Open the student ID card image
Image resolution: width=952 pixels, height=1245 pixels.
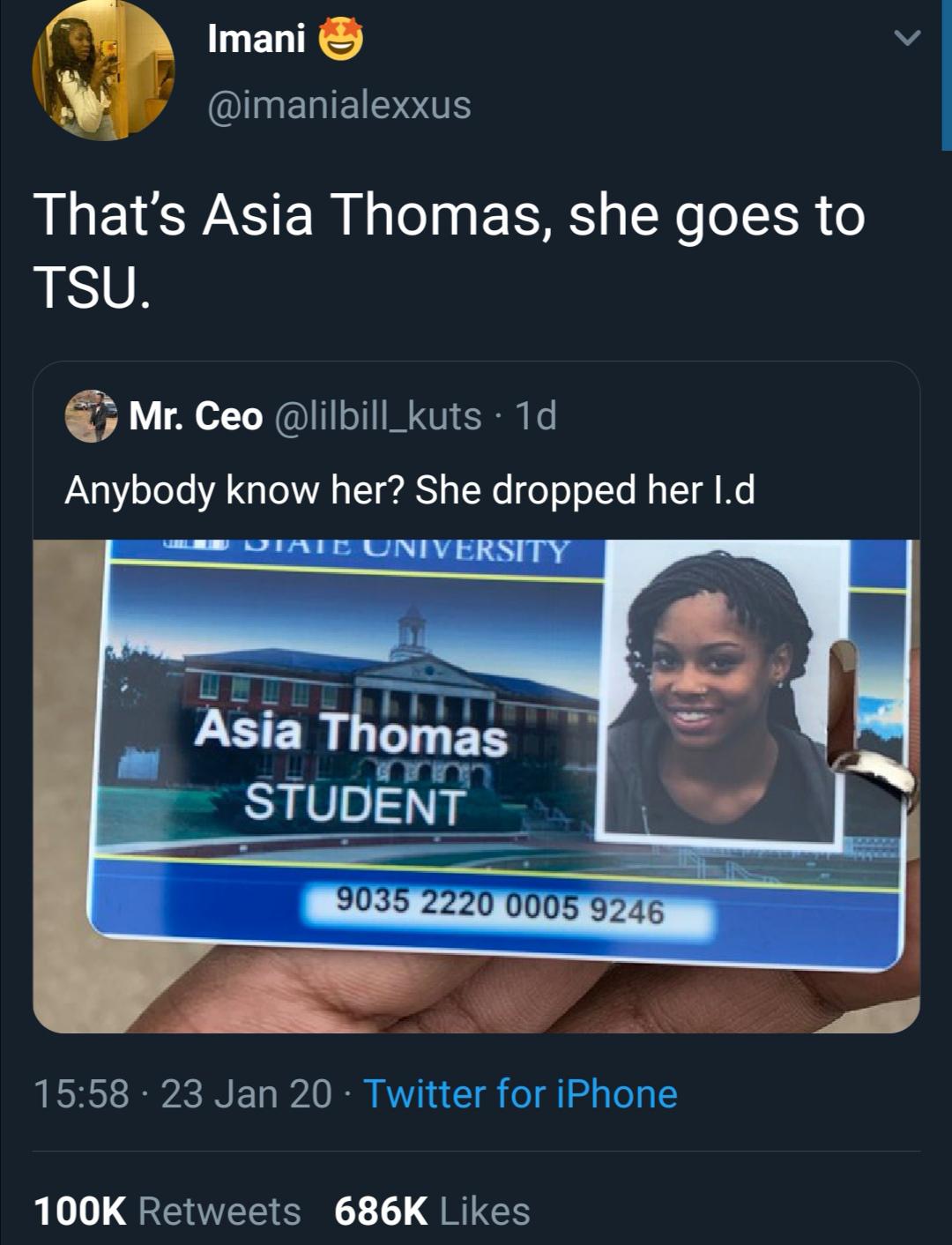pyautogui.click(x=476, y=786)
